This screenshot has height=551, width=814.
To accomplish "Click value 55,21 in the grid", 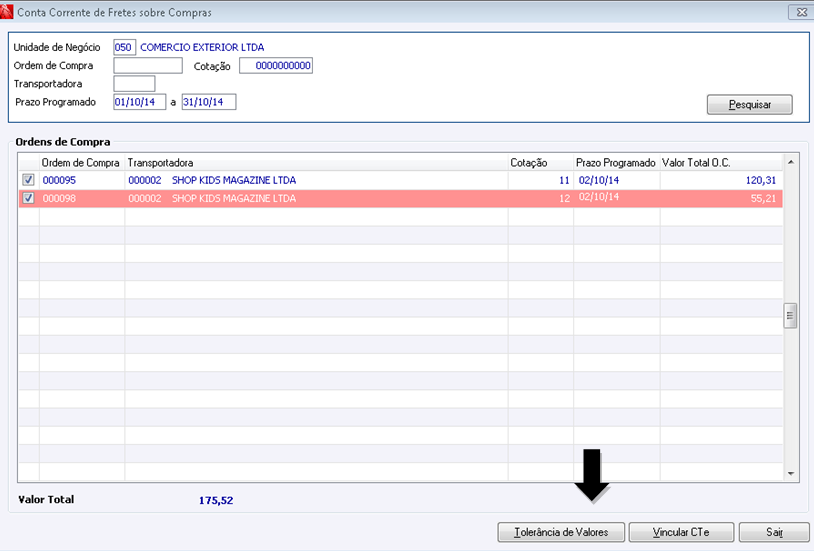I will tap(763, 198).
